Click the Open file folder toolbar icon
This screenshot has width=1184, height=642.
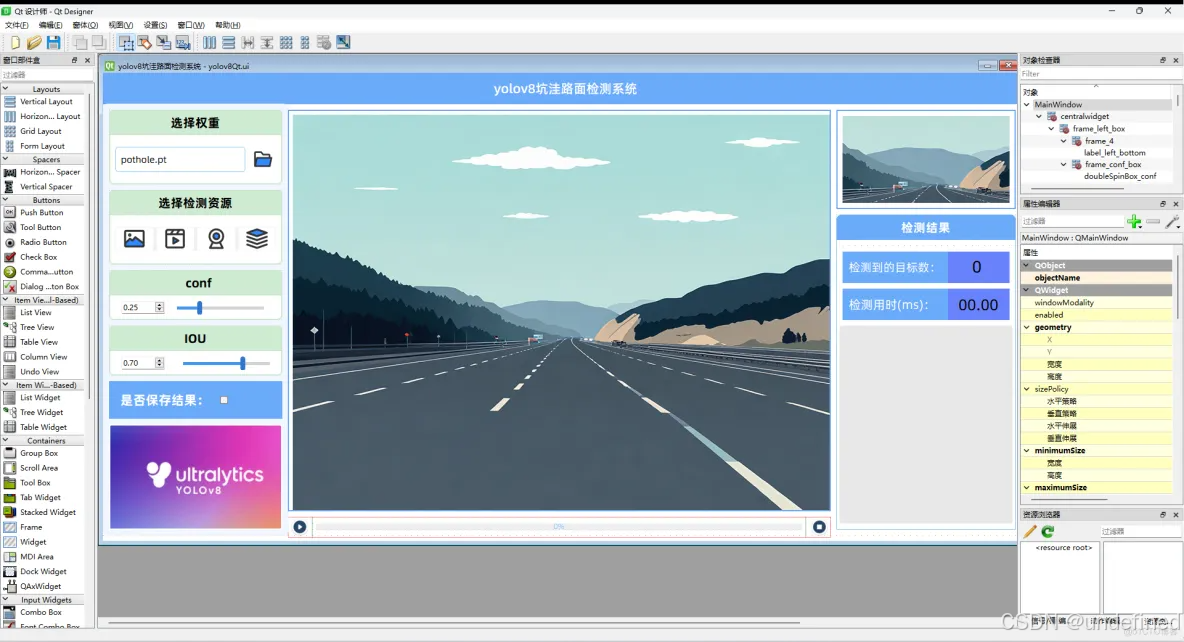pos(34,43)
